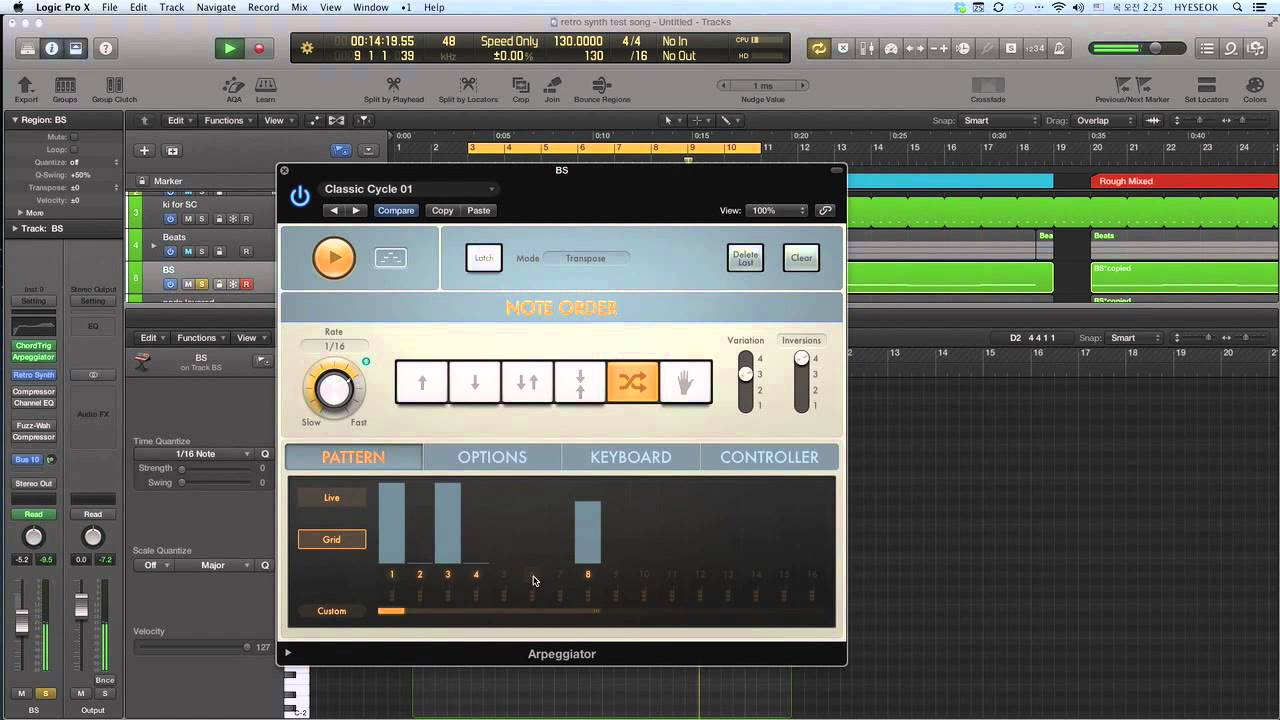Select the PATTERN tab

pos(353,457)
